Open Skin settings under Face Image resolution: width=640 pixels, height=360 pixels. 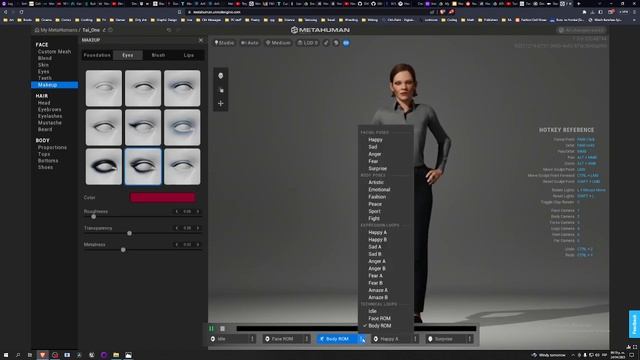pyautogui.click(x=43, y=65)
